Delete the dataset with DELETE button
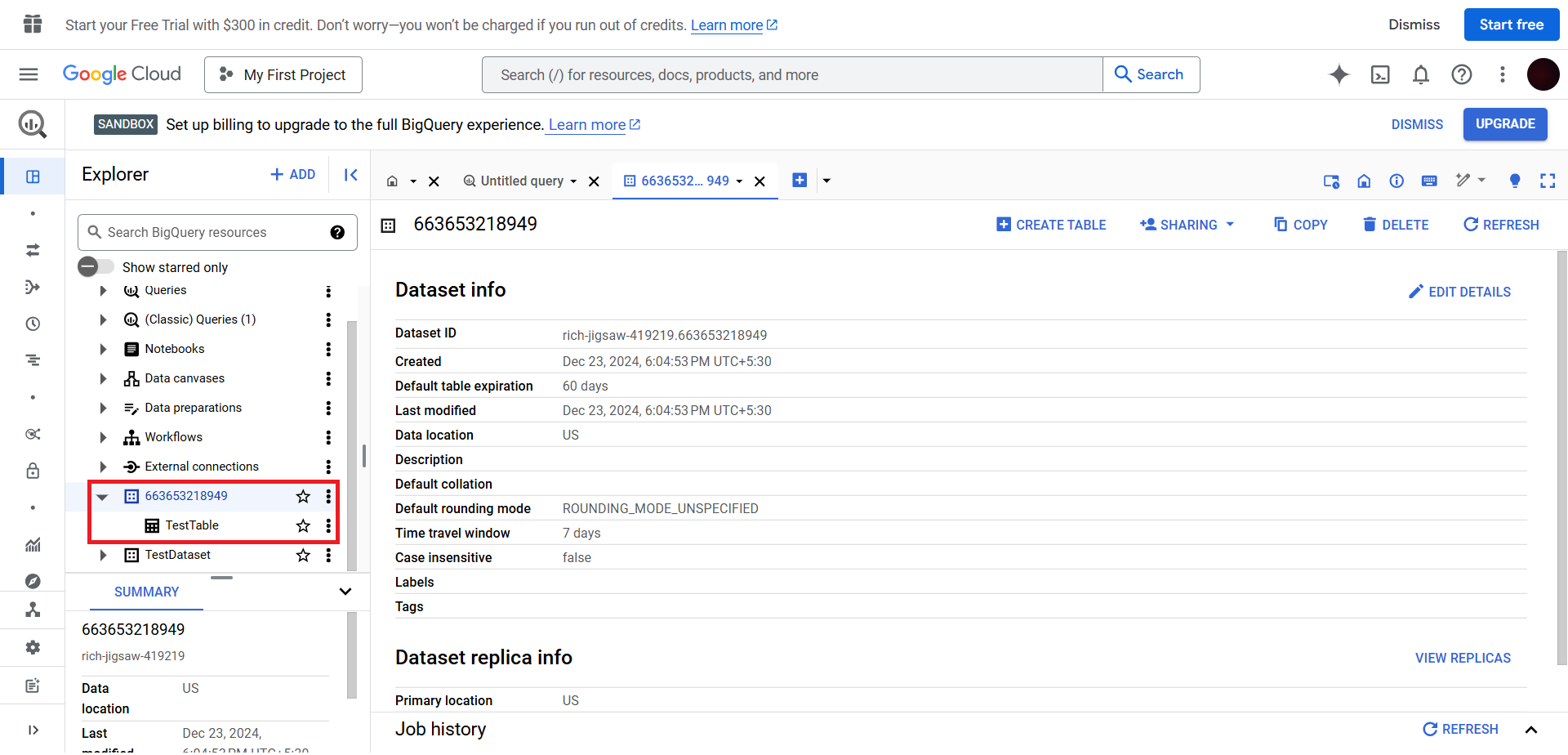Image resolution: width=1568 pixels, height=755 pixels. click(1396, 225)
